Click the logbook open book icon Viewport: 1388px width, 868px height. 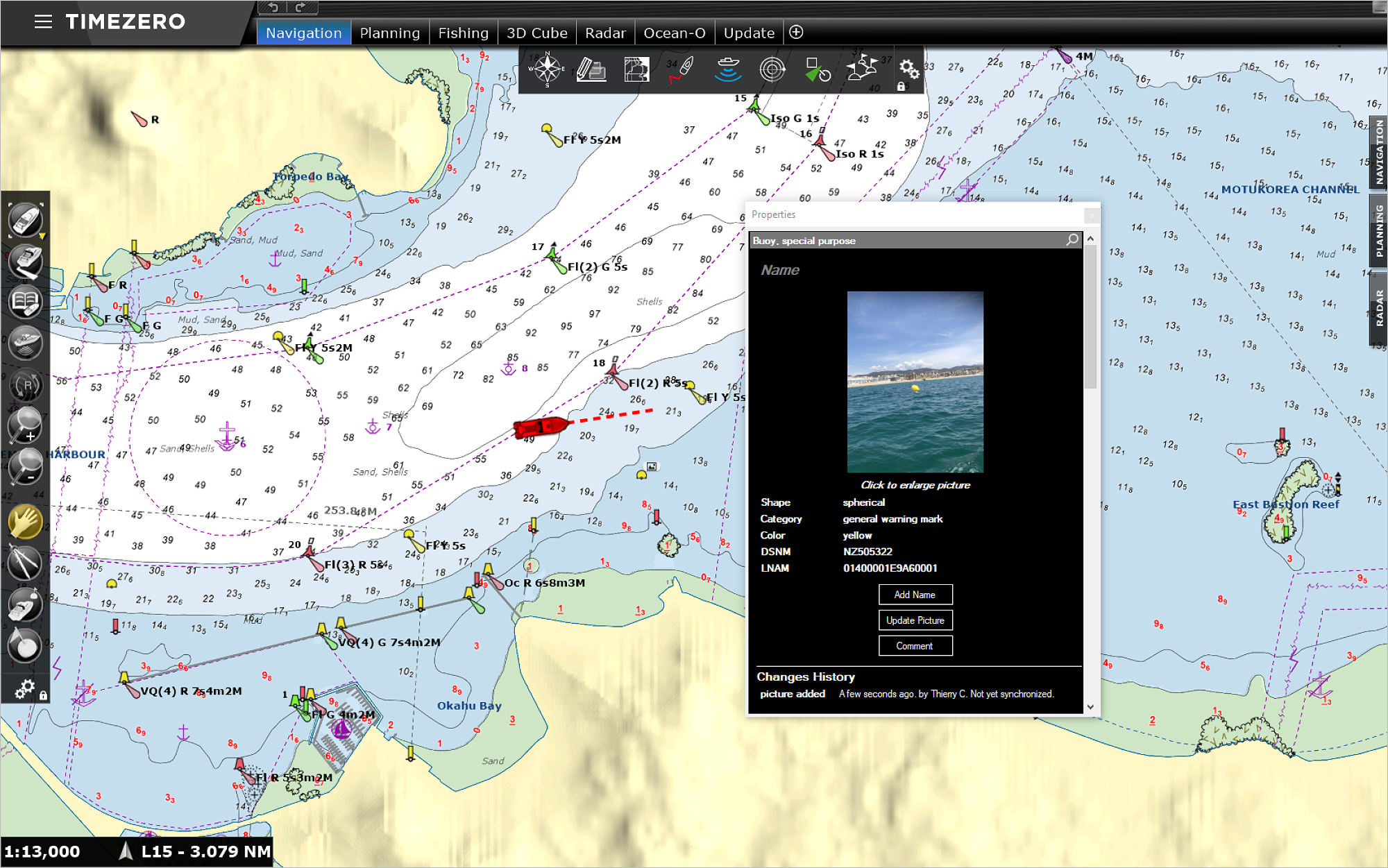26,303
